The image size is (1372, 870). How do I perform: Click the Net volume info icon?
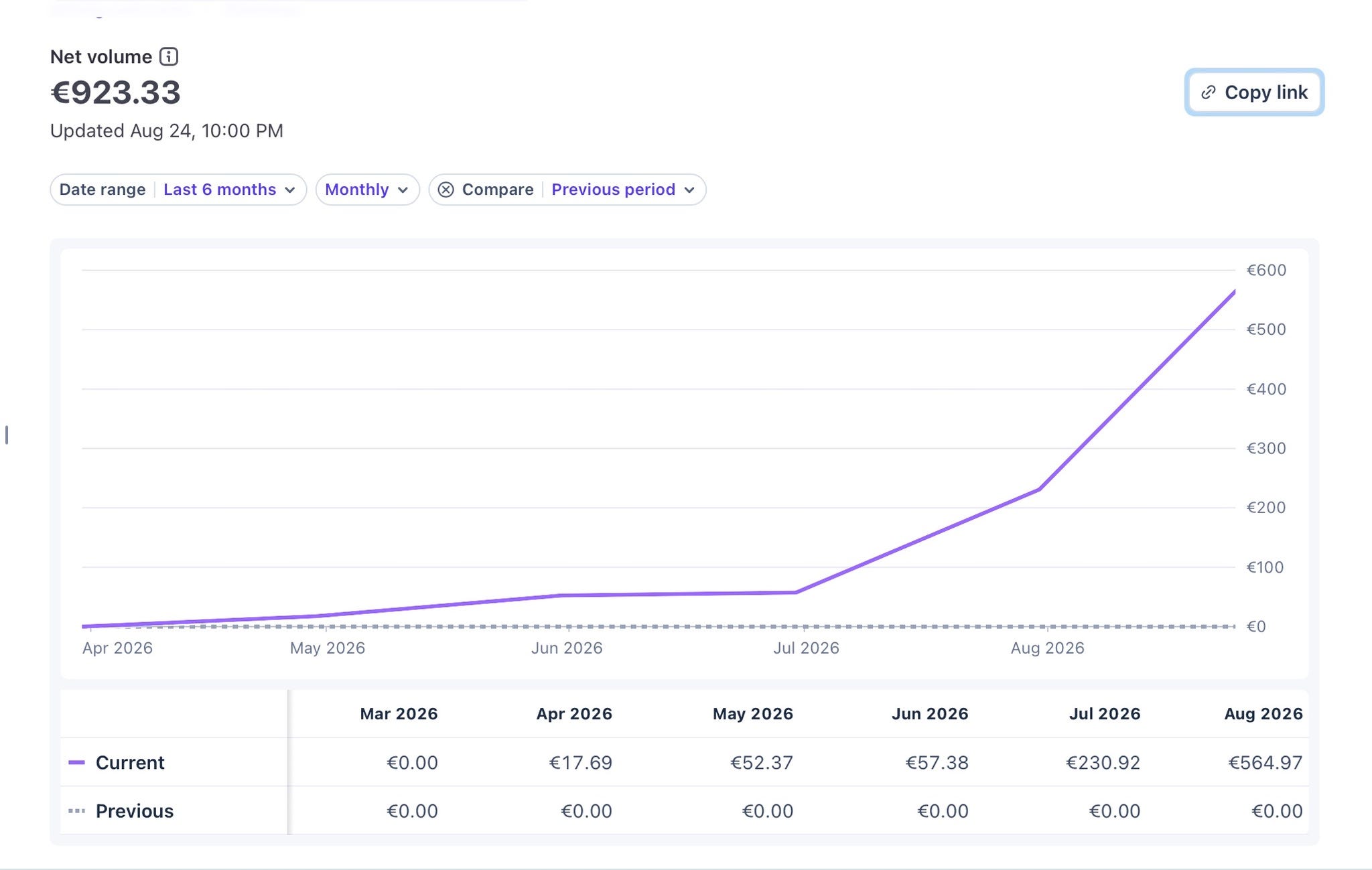169,57
